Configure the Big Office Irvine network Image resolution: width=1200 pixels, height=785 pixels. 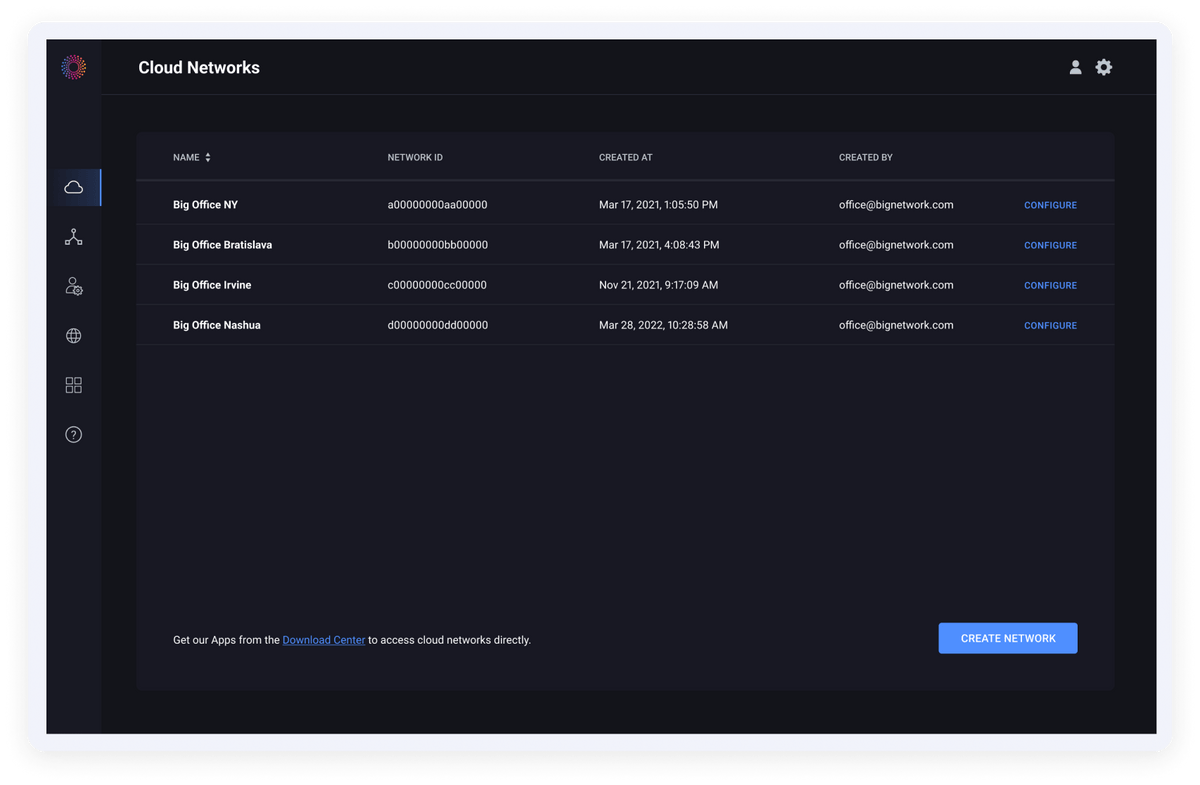pyautogui.click(x=1050, y=285)
